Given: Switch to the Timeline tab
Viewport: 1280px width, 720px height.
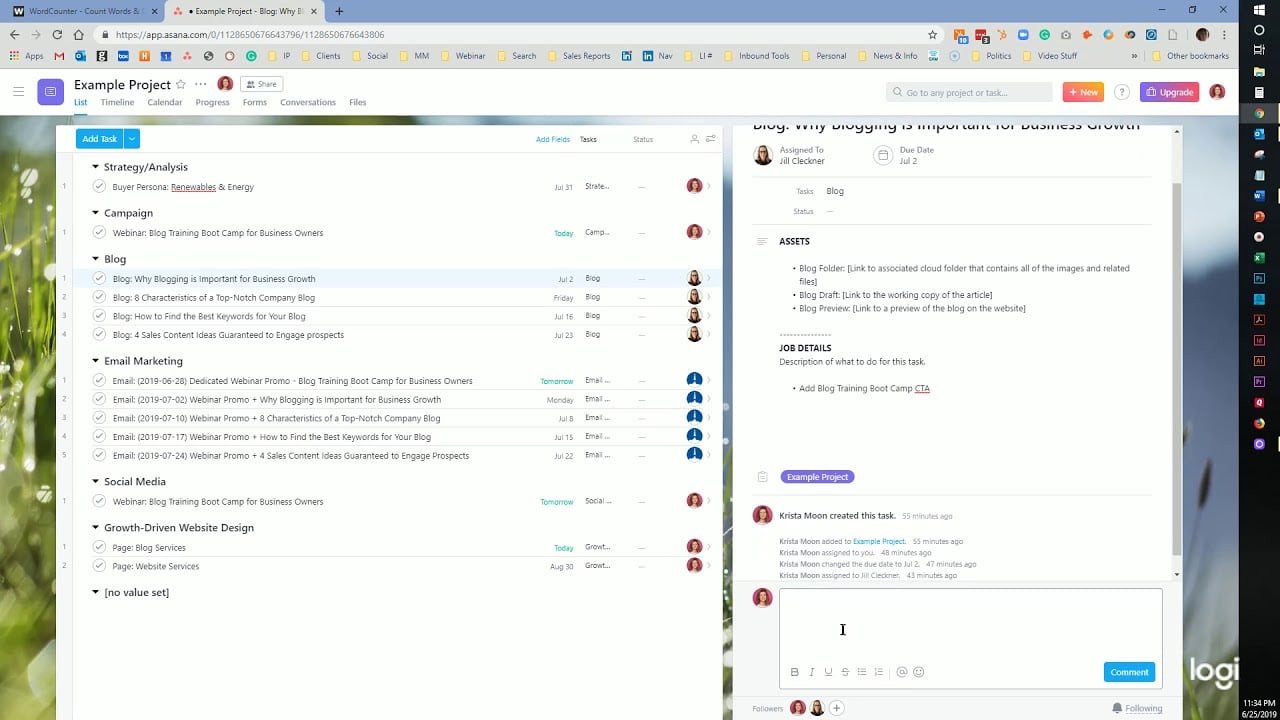Looking at the screenshot, I should [117, 102].
